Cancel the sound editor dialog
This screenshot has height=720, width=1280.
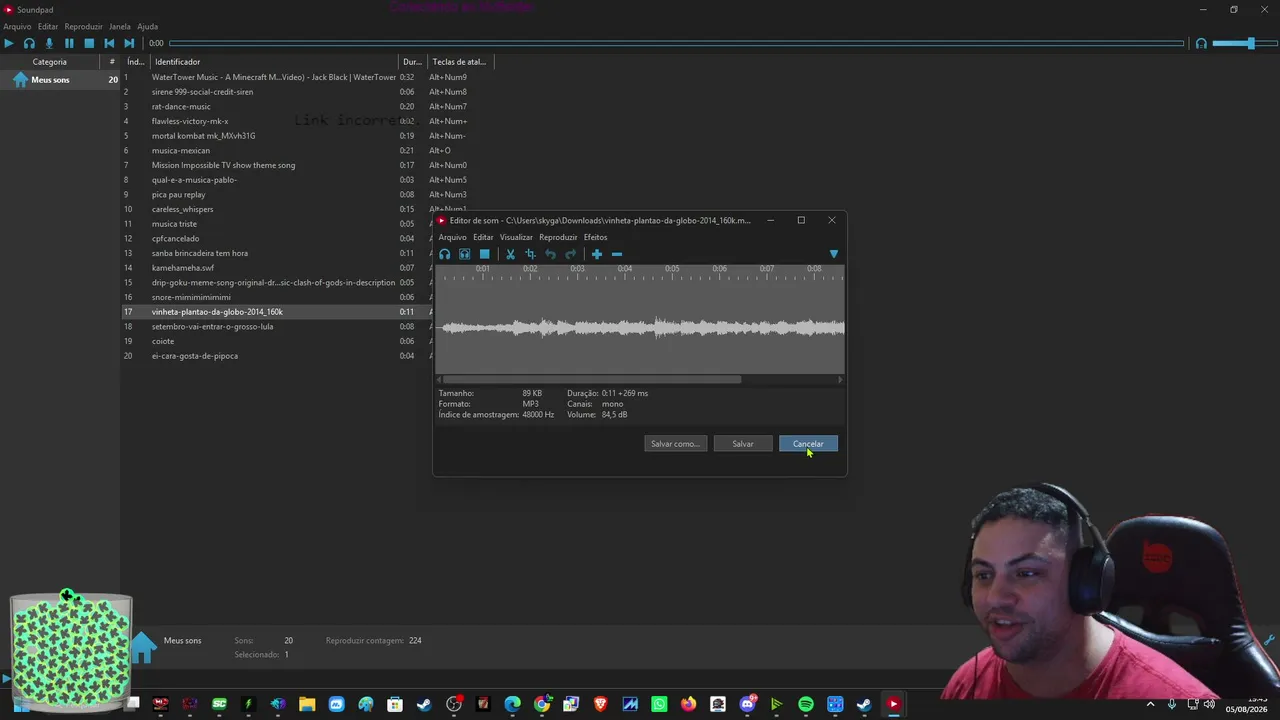808,444
